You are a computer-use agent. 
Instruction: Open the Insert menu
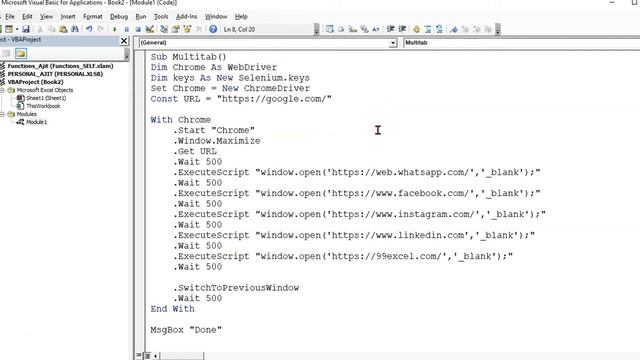pos(68,17)
